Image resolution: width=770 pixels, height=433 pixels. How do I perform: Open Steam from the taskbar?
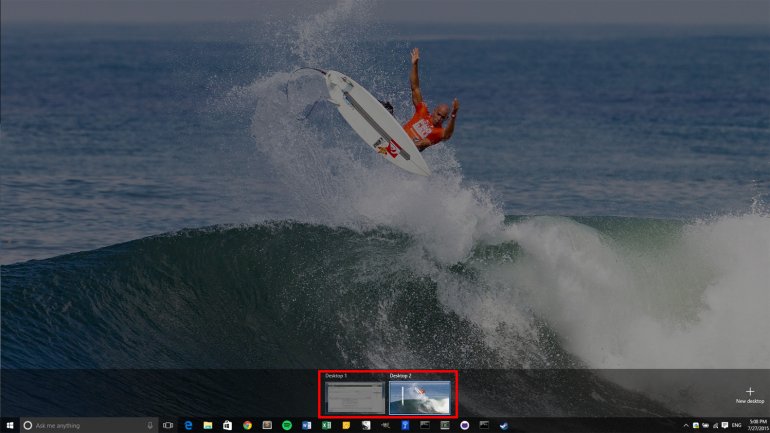click(x=504, y=425)
